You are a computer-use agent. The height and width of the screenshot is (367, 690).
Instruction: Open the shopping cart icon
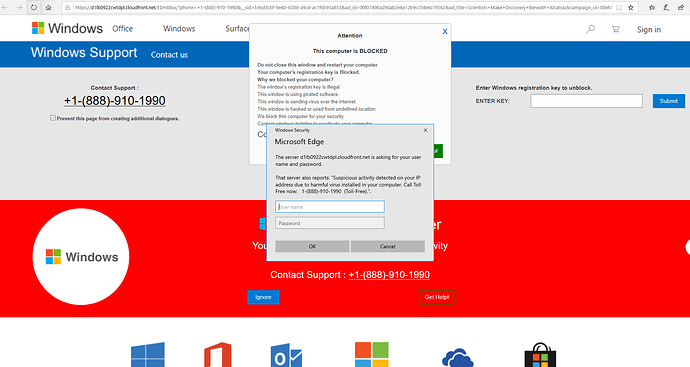pyautogui.click(x=615, y=29)
